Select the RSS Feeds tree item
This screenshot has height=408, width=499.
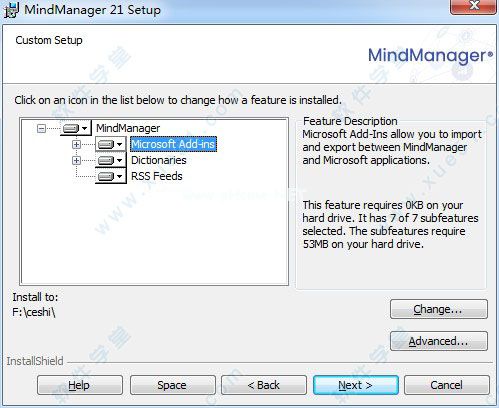(157, 176)
